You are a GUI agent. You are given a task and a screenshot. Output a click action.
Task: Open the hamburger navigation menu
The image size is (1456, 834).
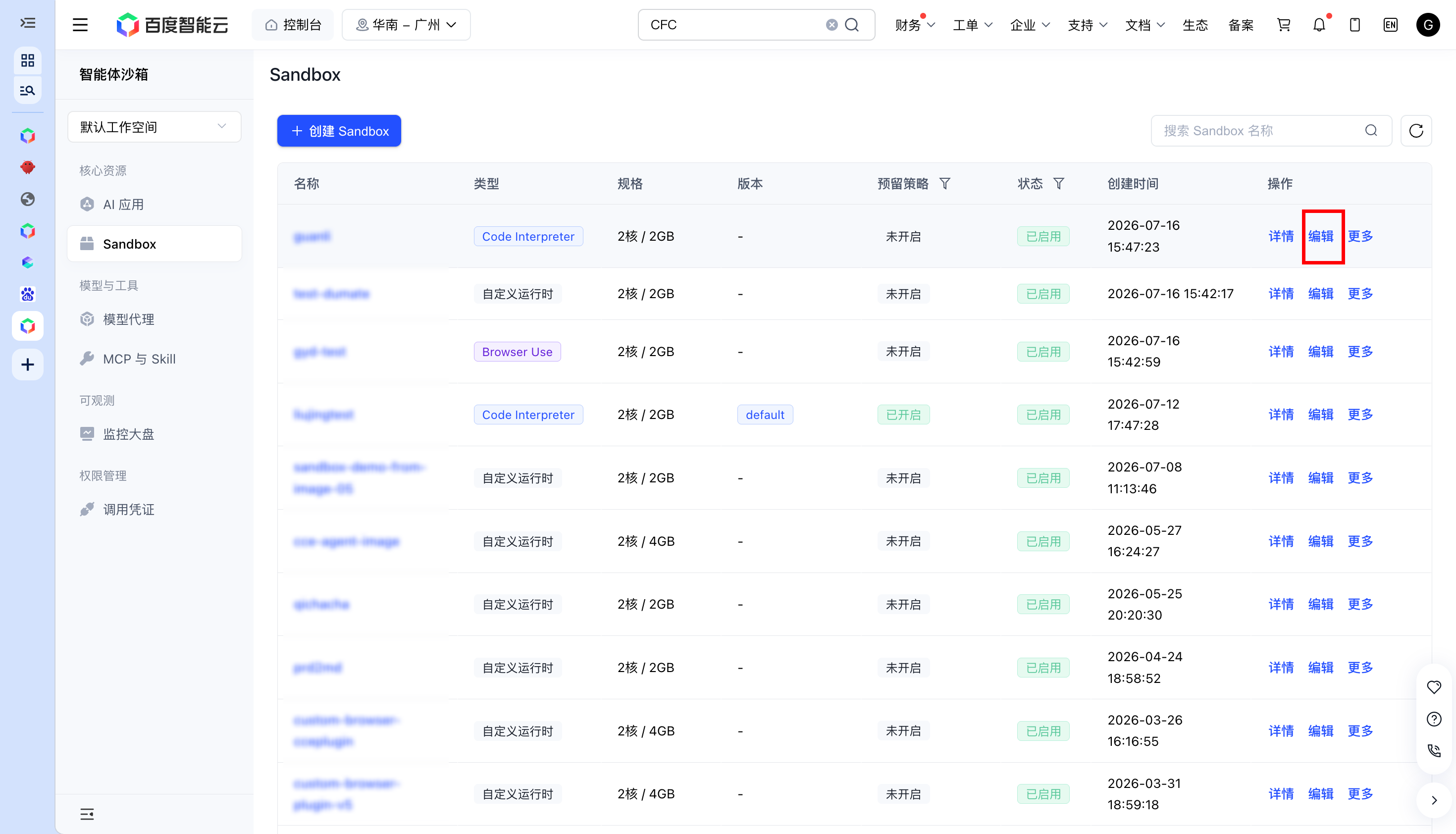80,25
